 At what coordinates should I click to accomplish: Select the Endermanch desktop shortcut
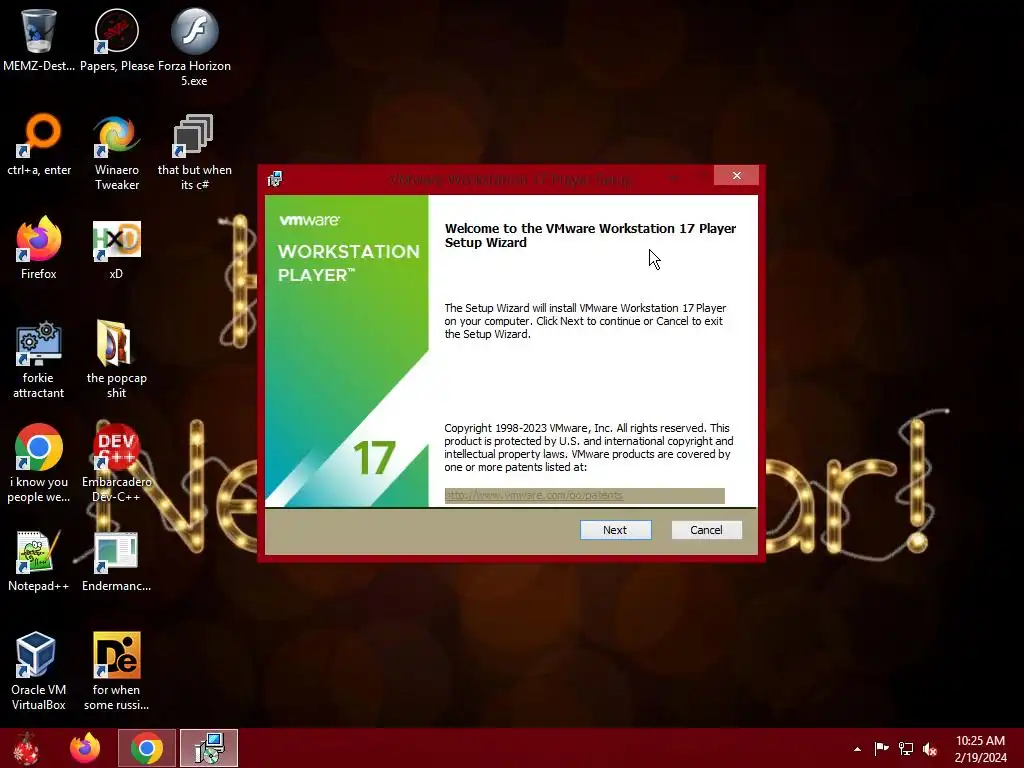pos(117,560)
